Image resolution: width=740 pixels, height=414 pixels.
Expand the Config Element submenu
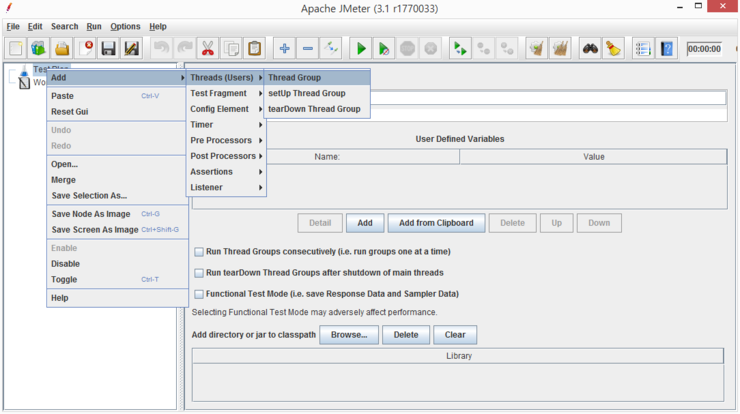pos(226,109)
